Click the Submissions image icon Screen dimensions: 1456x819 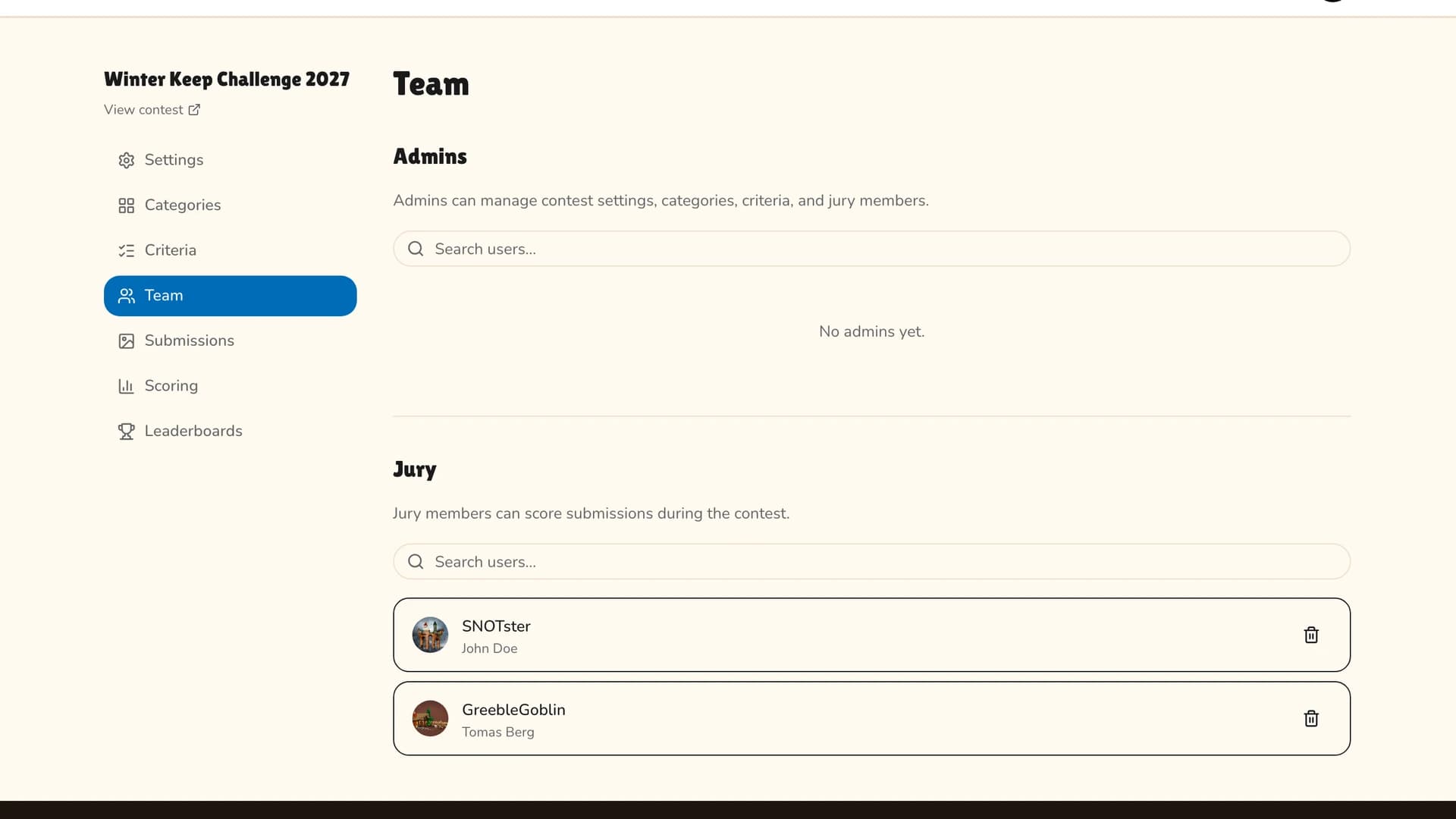click(x=126, y=341)
